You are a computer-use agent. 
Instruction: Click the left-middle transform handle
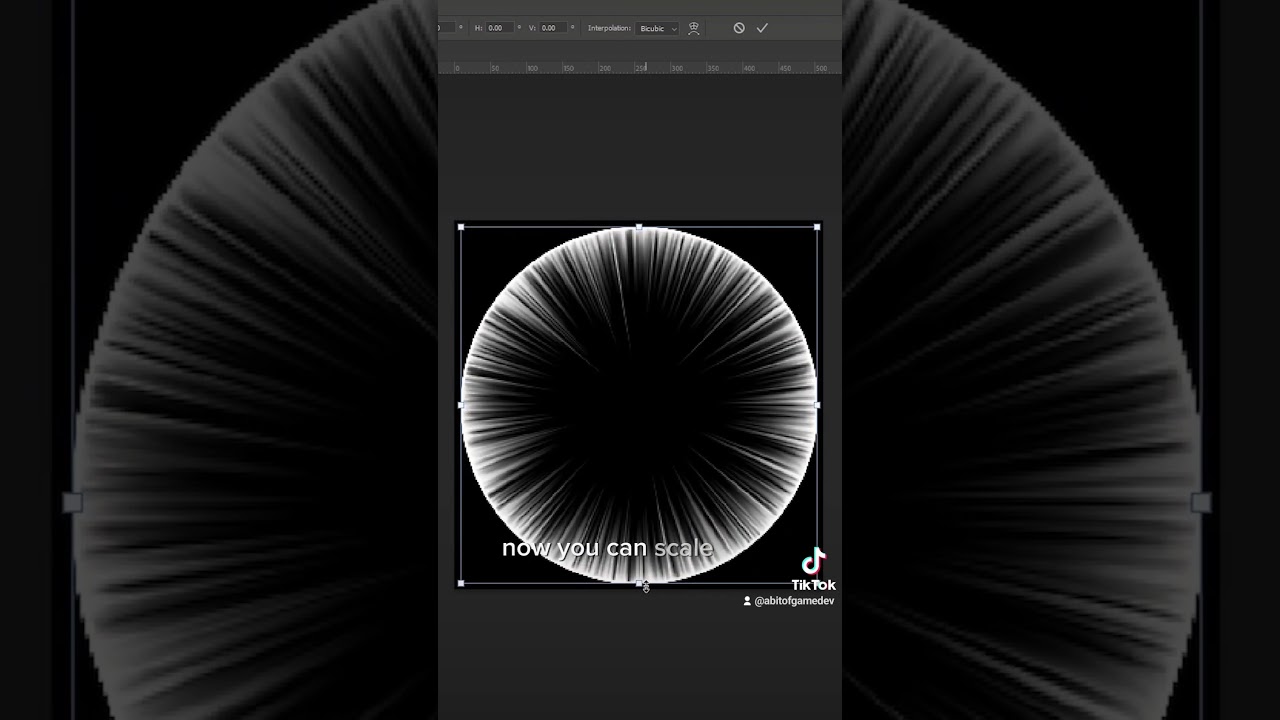tap(461, 405)
